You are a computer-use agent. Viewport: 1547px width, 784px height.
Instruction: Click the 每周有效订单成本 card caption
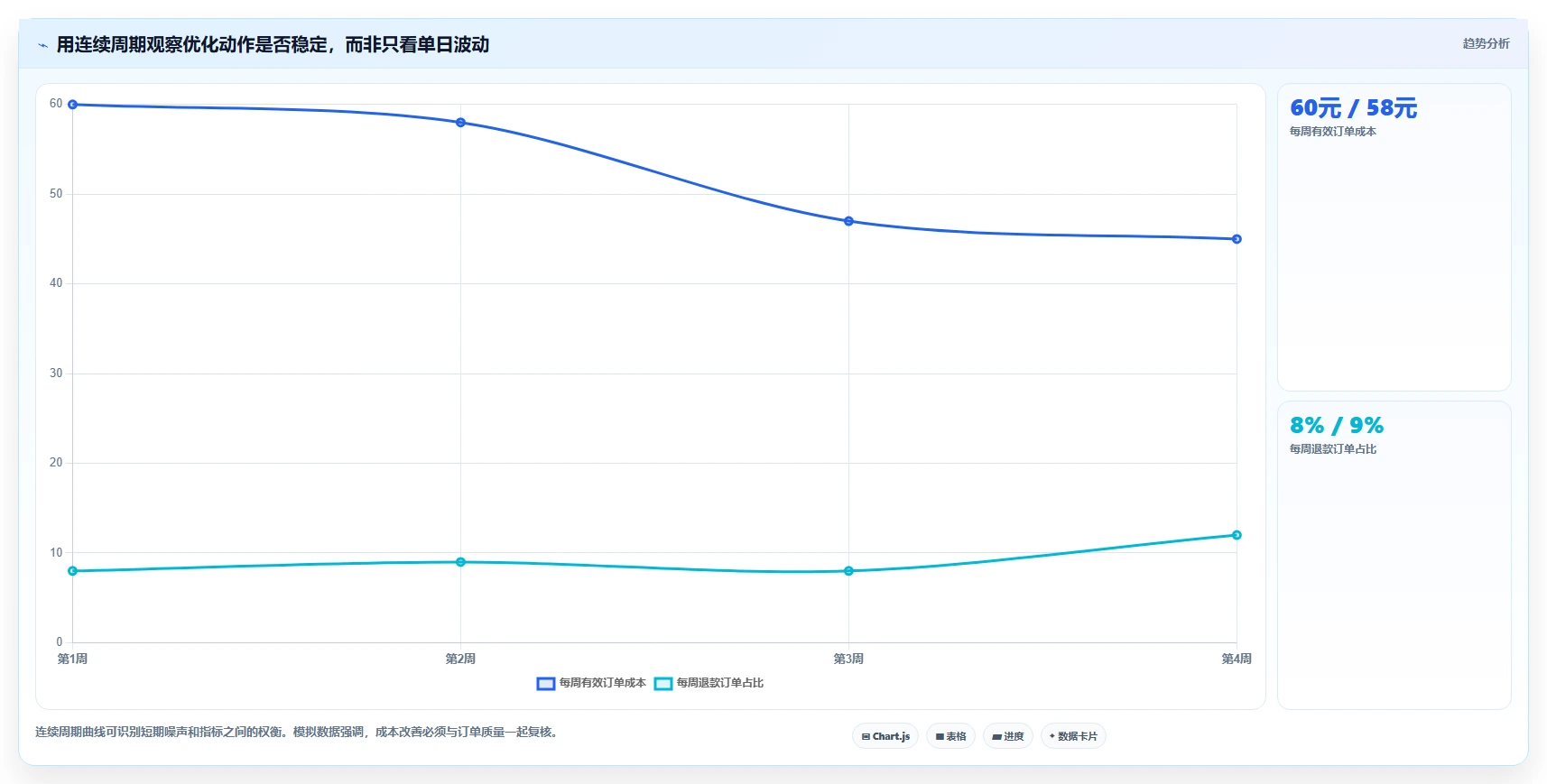(1332, 132)
